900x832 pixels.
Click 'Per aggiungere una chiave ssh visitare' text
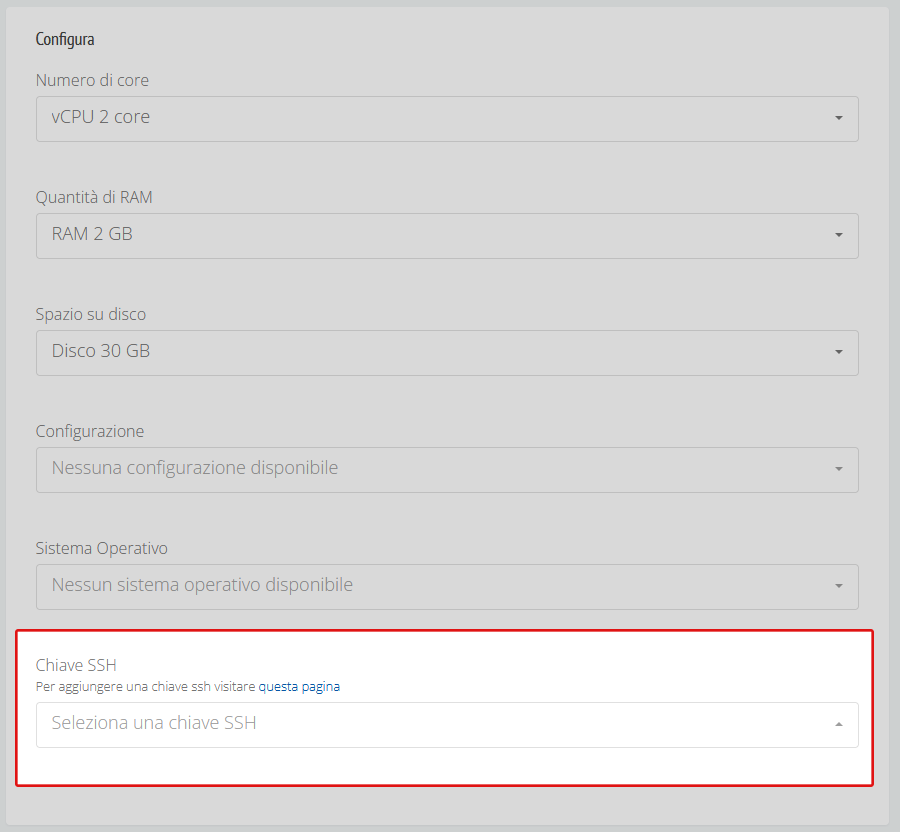point(145,686)
